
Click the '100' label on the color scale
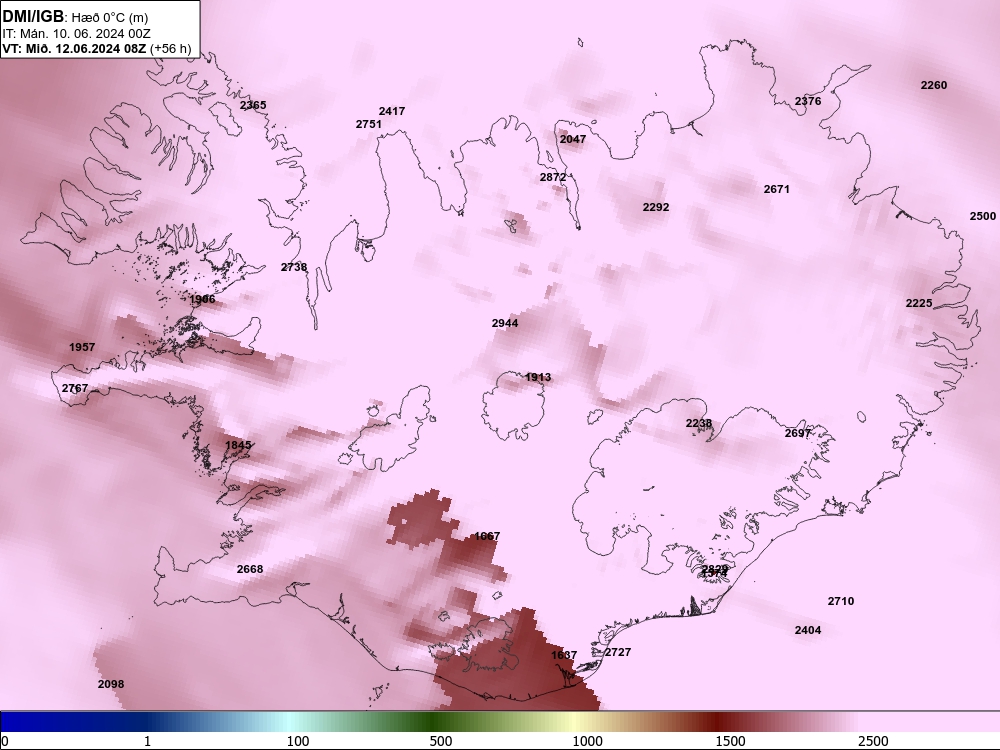tap(298, 741)
